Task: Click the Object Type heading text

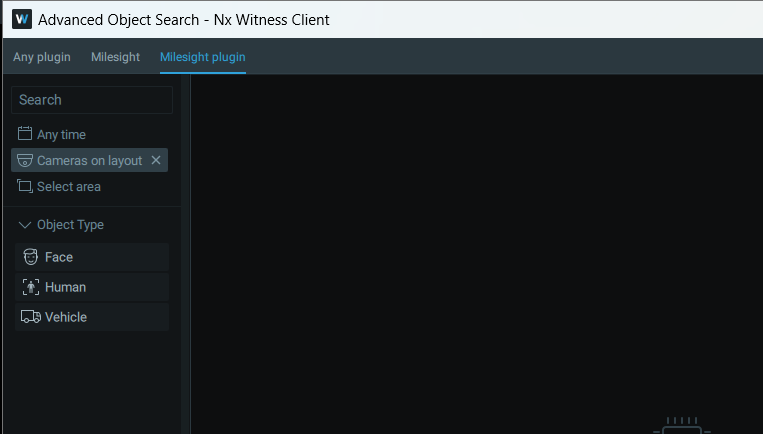Action: pos(71,225)
